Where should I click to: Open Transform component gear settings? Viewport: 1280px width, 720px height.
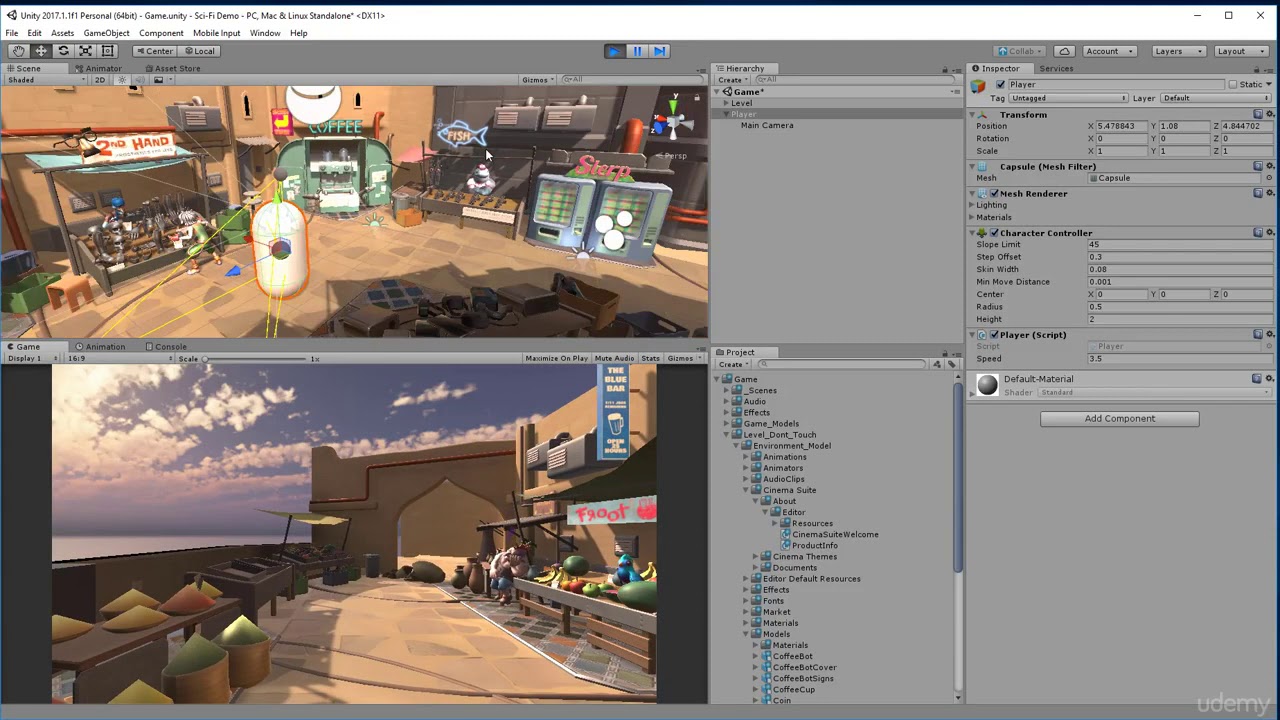(x=1269, y=115)
